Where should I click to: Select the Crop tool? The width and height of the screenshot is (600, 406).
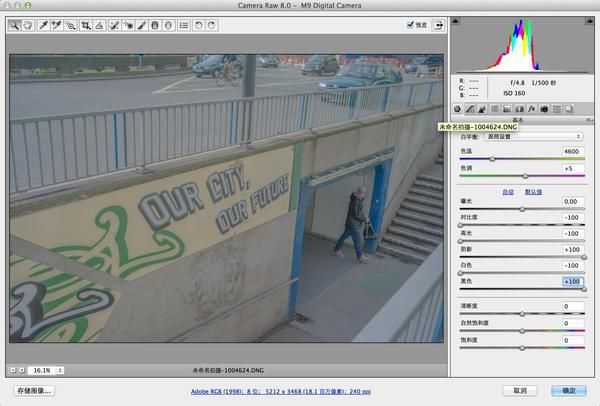(x=86, y=26)
